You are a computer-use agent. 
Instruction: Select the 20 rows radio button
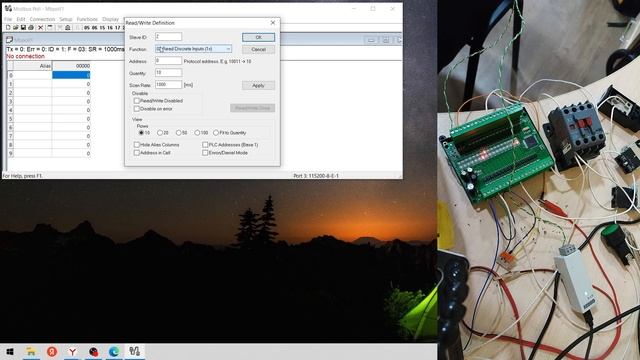[160, 133]
